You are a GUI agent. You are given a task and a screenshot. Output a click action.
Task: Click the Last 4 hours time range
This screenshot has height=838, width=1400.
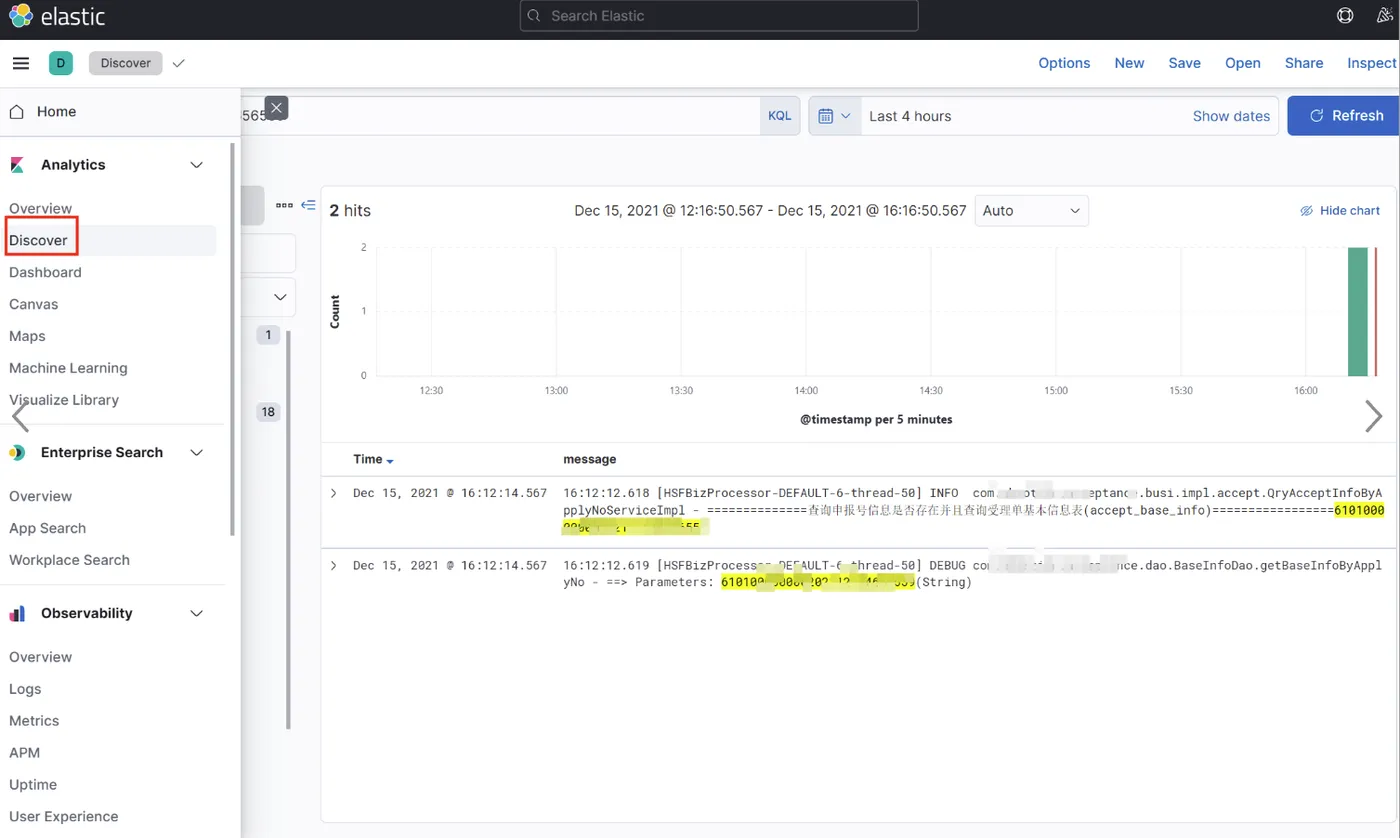pyautogui.click(x=910, y=116)
